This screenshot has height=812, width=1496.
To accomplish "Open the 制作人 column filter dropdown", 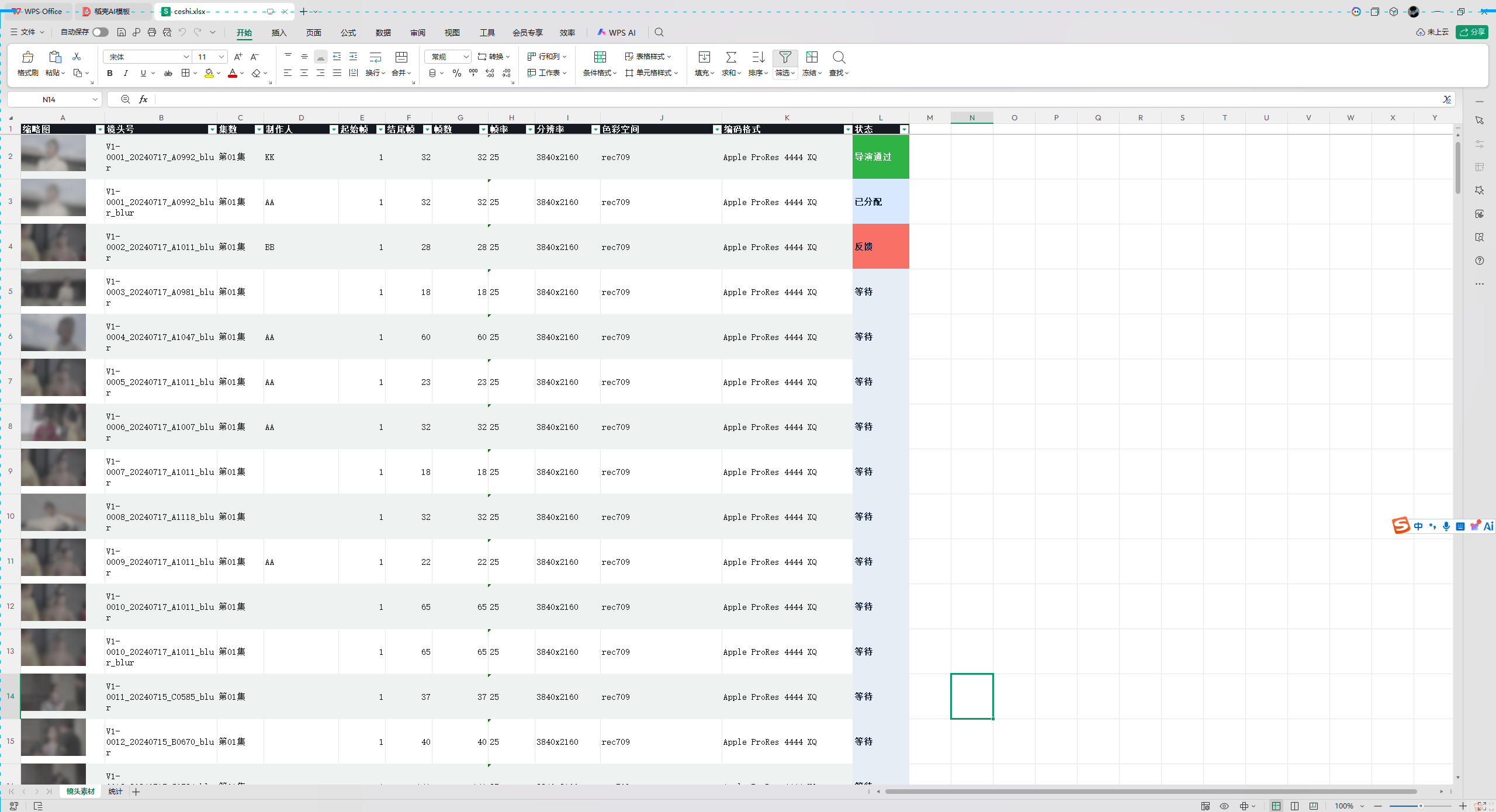I will click(334, 130).
